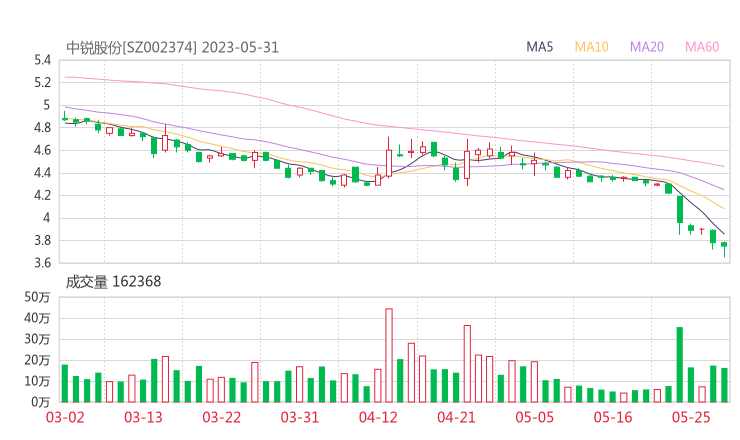
Task: Click the tallest red volume bar near 04-12
Action: tap(389, 355)
